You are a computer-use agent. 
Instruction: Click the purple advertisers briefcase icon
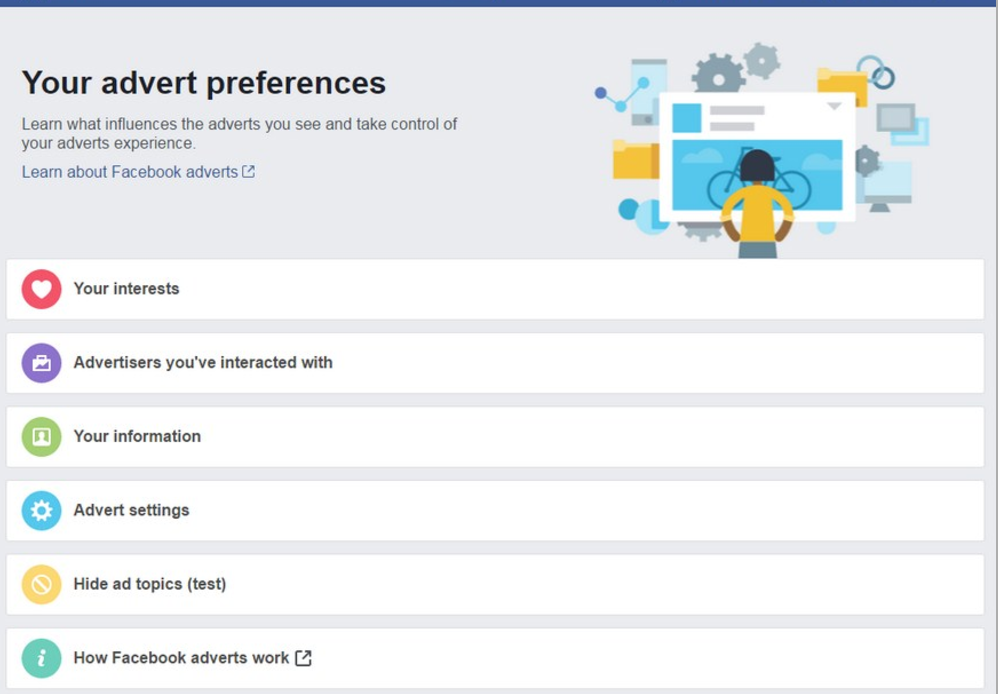click(x=41, y=363)
